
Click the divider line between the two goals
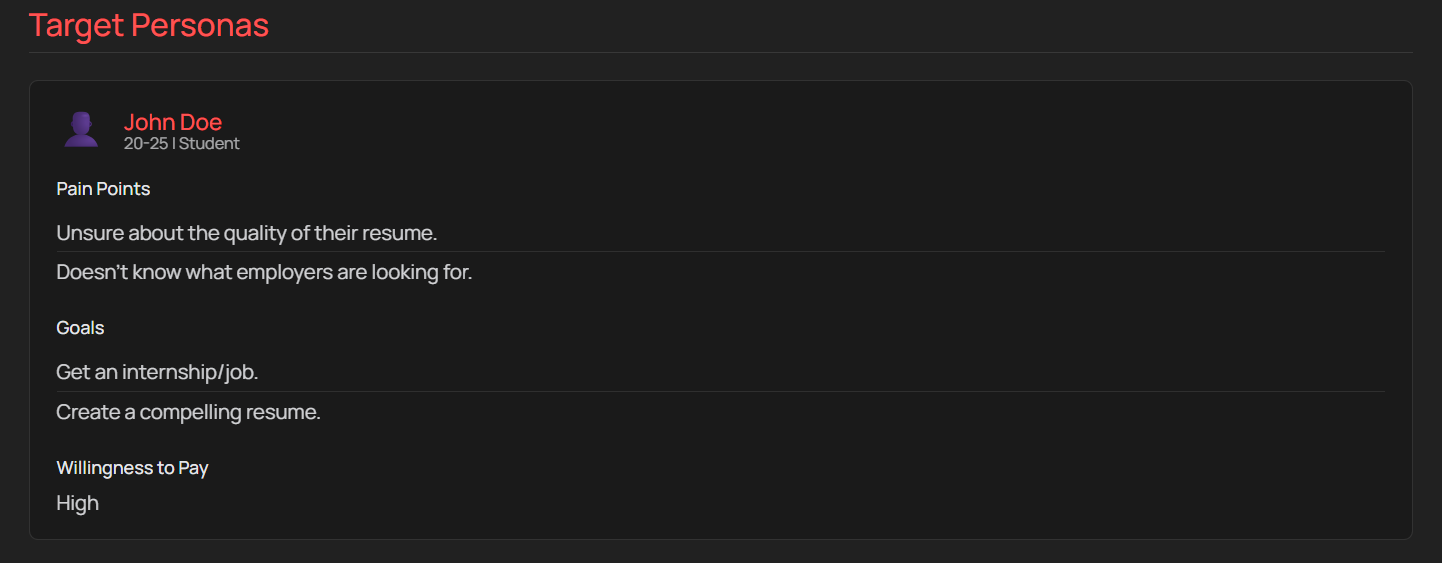[720, 391]
